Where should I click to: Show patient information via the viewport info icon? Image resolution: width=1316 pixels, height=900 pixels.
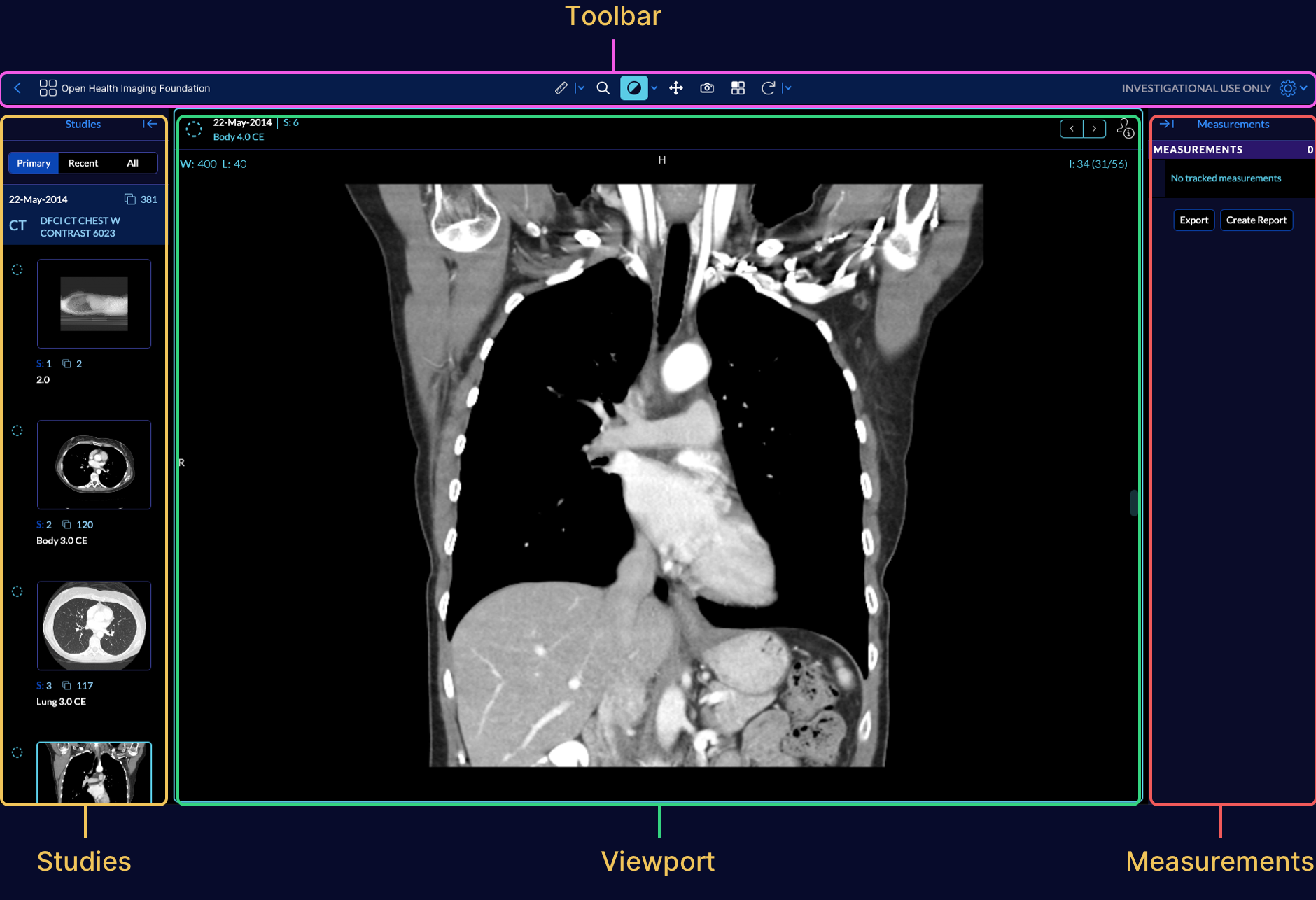click(x=1126, y=129)
